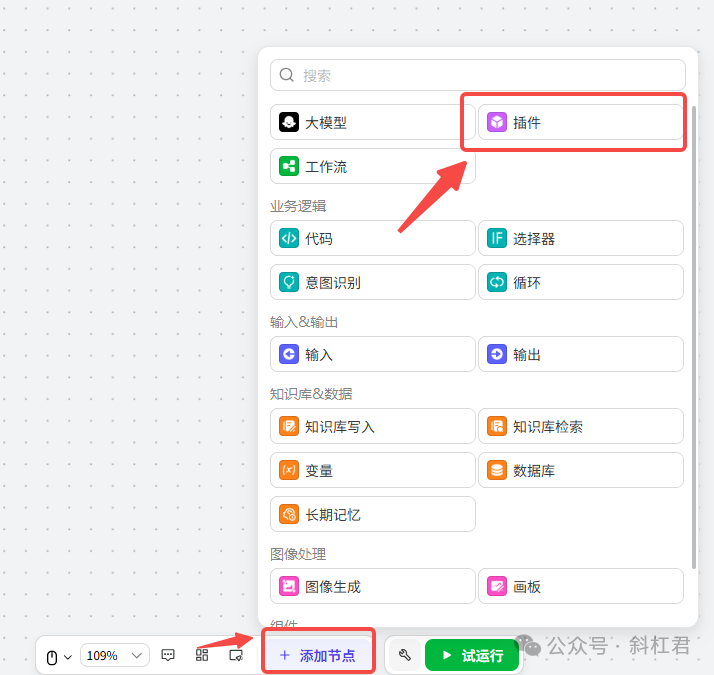Click the 循环 loop icon
The image size is (714, 675).
[497, 282]
